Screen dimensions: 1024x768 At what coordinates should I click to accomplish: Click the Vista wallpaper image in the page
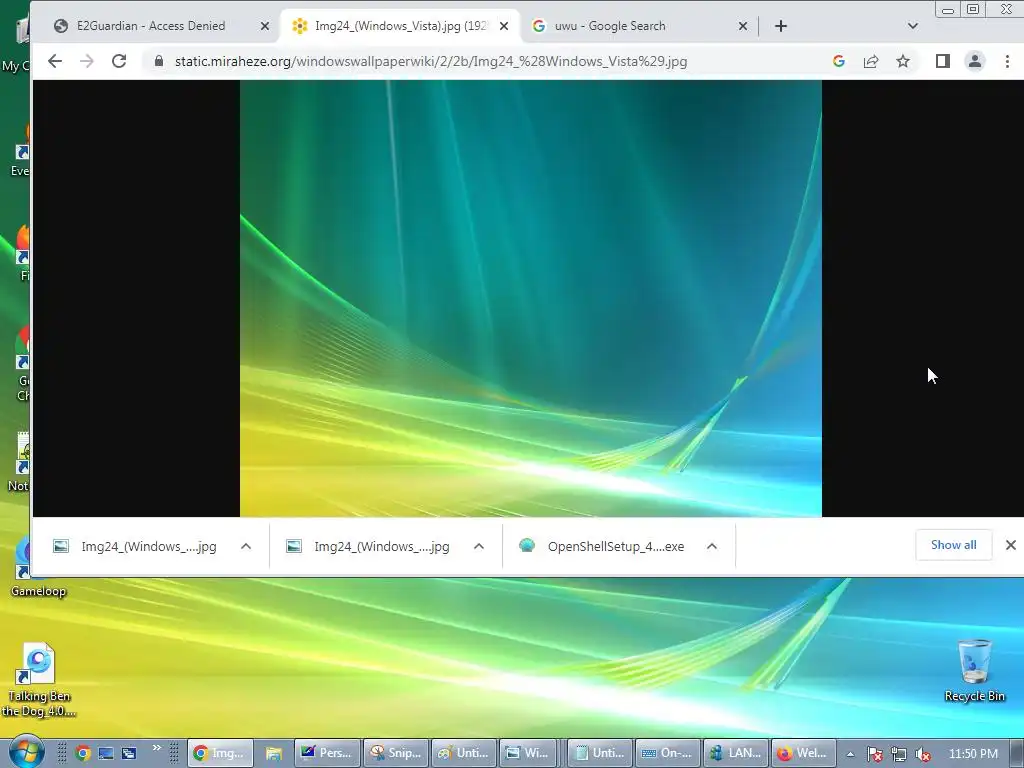(531, 298)
